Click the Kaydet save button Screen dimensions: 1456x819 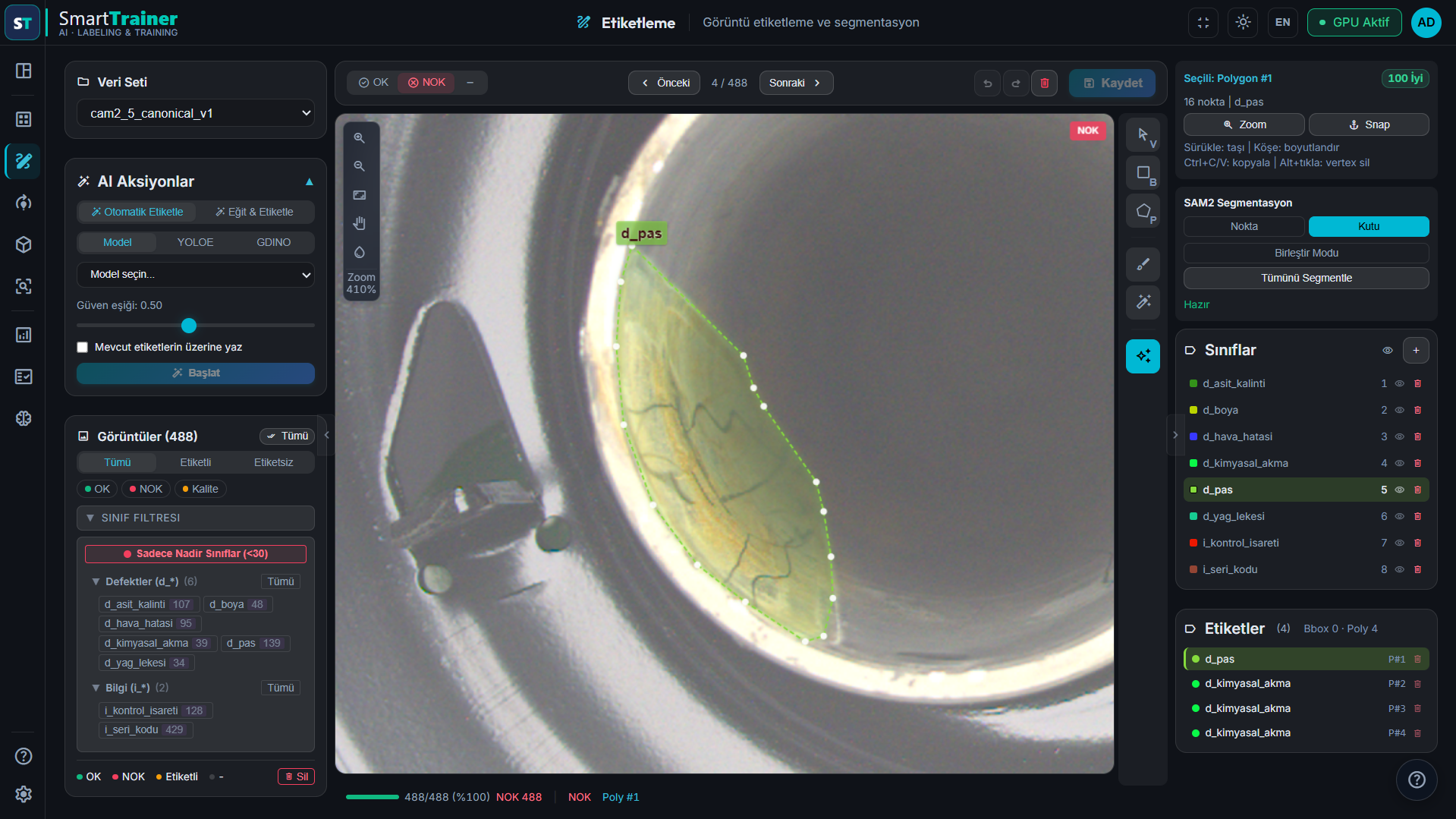(x=1112, y=83)
